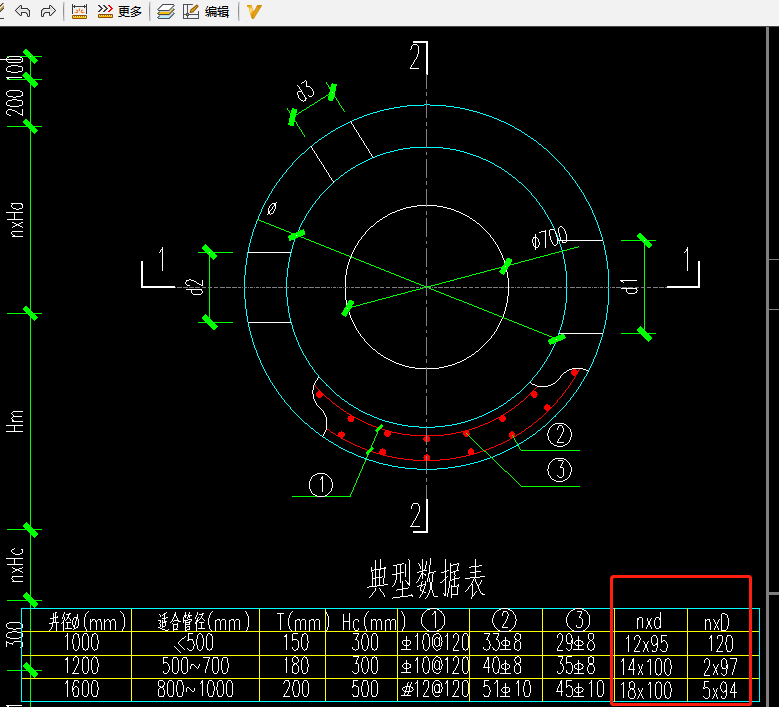
Task: Click the circled 3 rebar callout in drawing
Action: (559, 470)
